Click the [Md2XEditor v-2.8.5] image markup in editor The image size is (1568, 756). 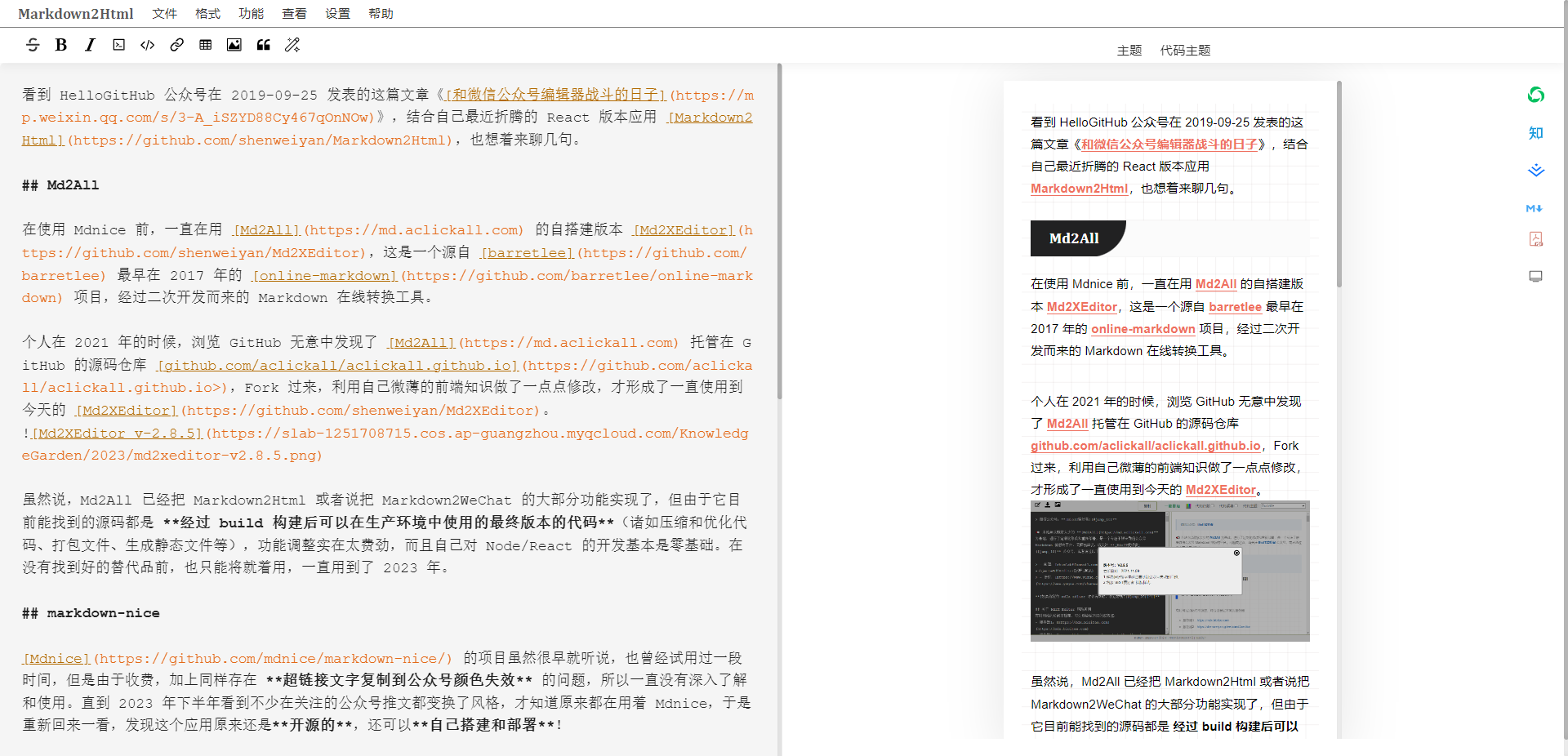click(117, 434)
